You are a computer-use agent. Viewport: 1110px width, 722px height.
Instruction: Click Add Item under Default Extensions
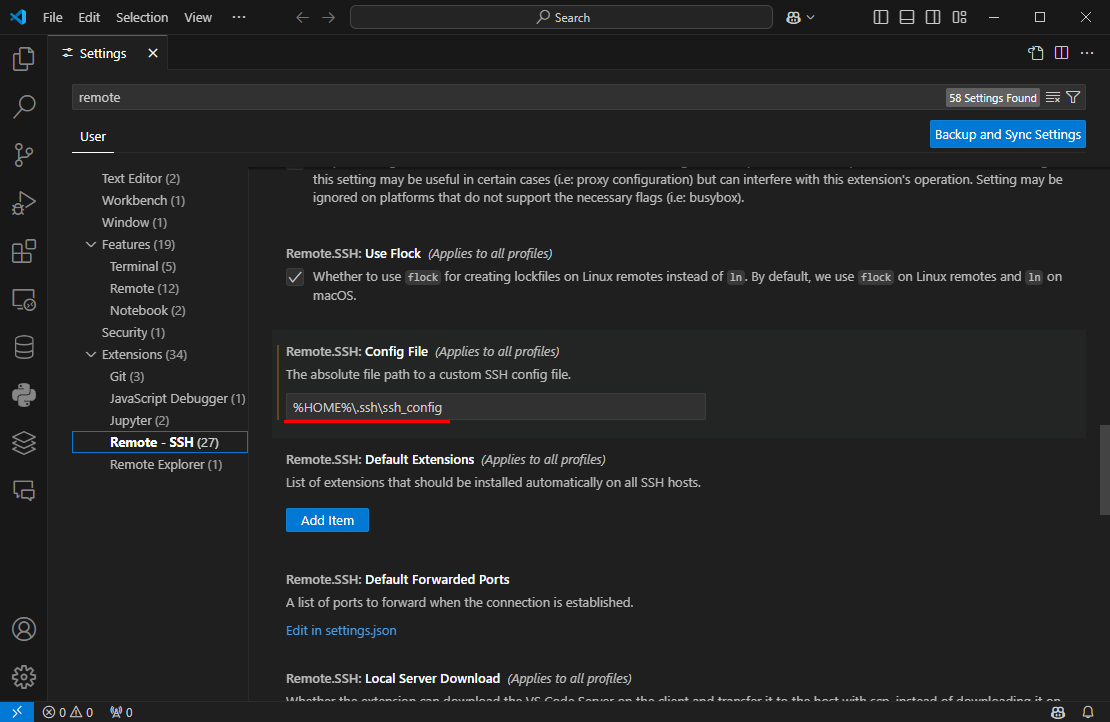(327, 520)
